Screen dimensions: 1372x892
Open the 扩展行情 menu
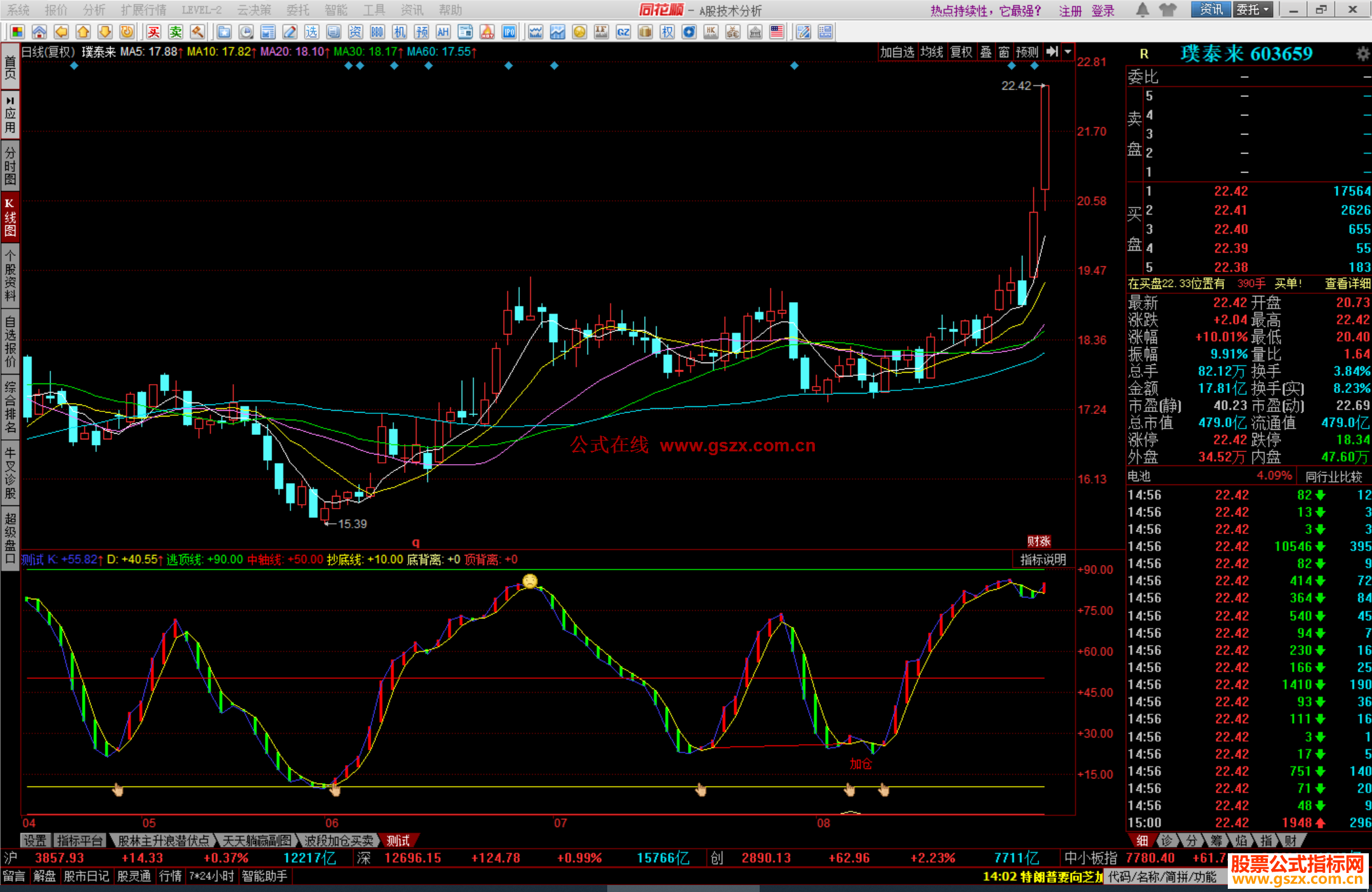coord(144,10)
